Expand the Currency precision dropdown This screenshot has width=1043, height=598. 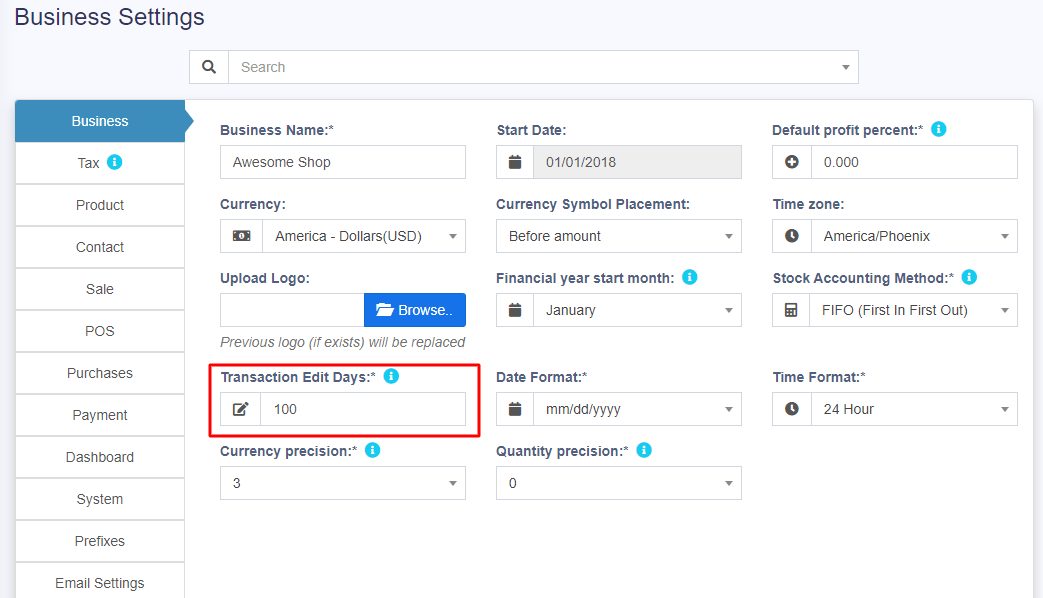[x=342, y=483]
